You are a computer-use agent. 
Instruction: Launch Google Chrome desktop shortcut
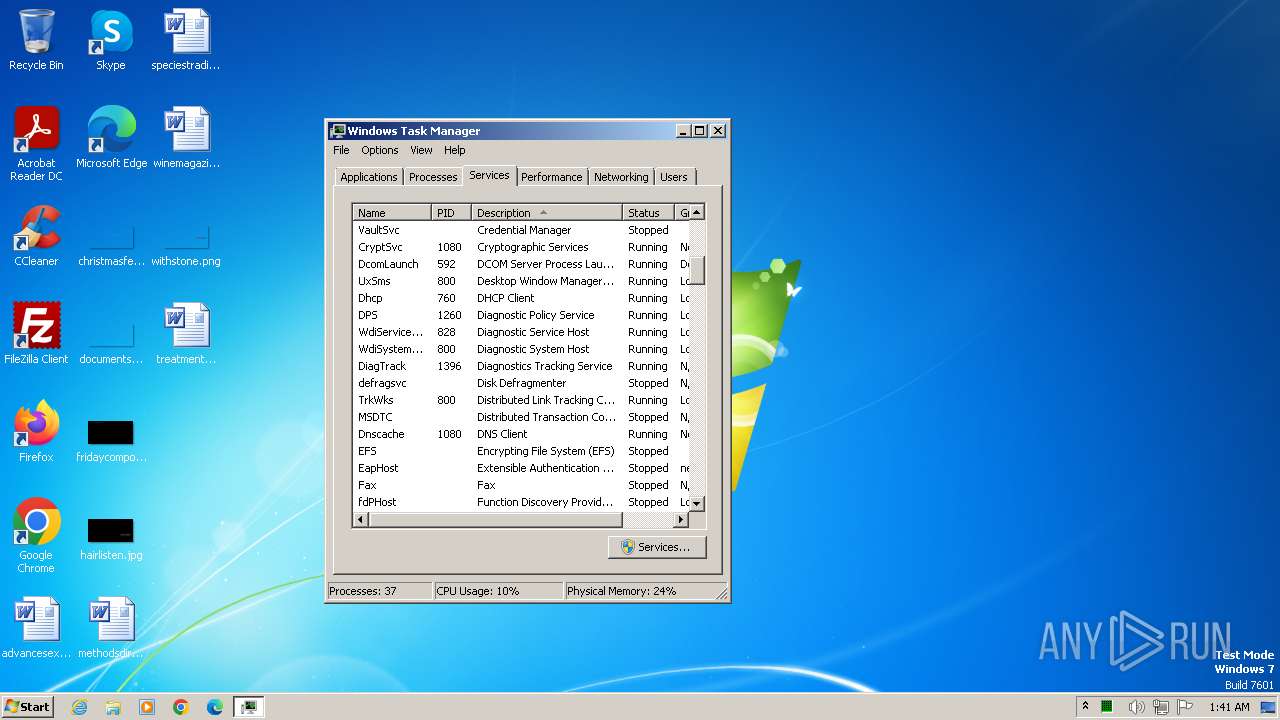tap(36, 535)
